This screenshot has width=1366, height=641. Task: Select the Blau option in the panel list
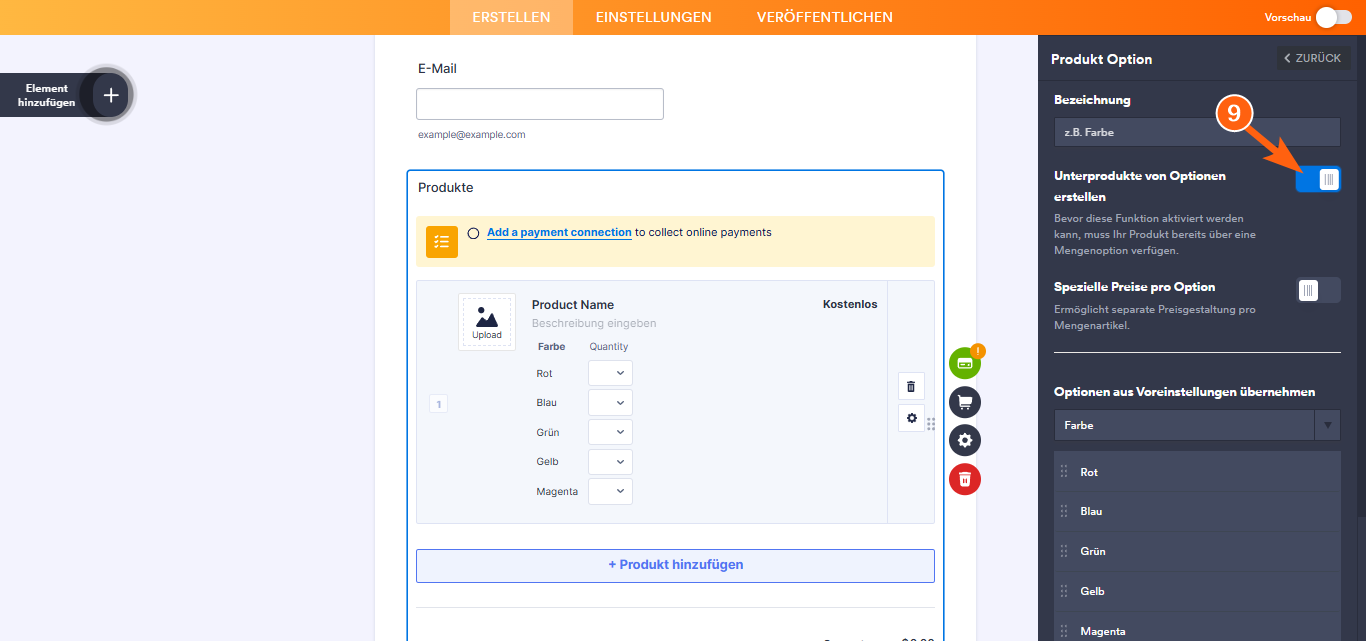[1197, 511]
